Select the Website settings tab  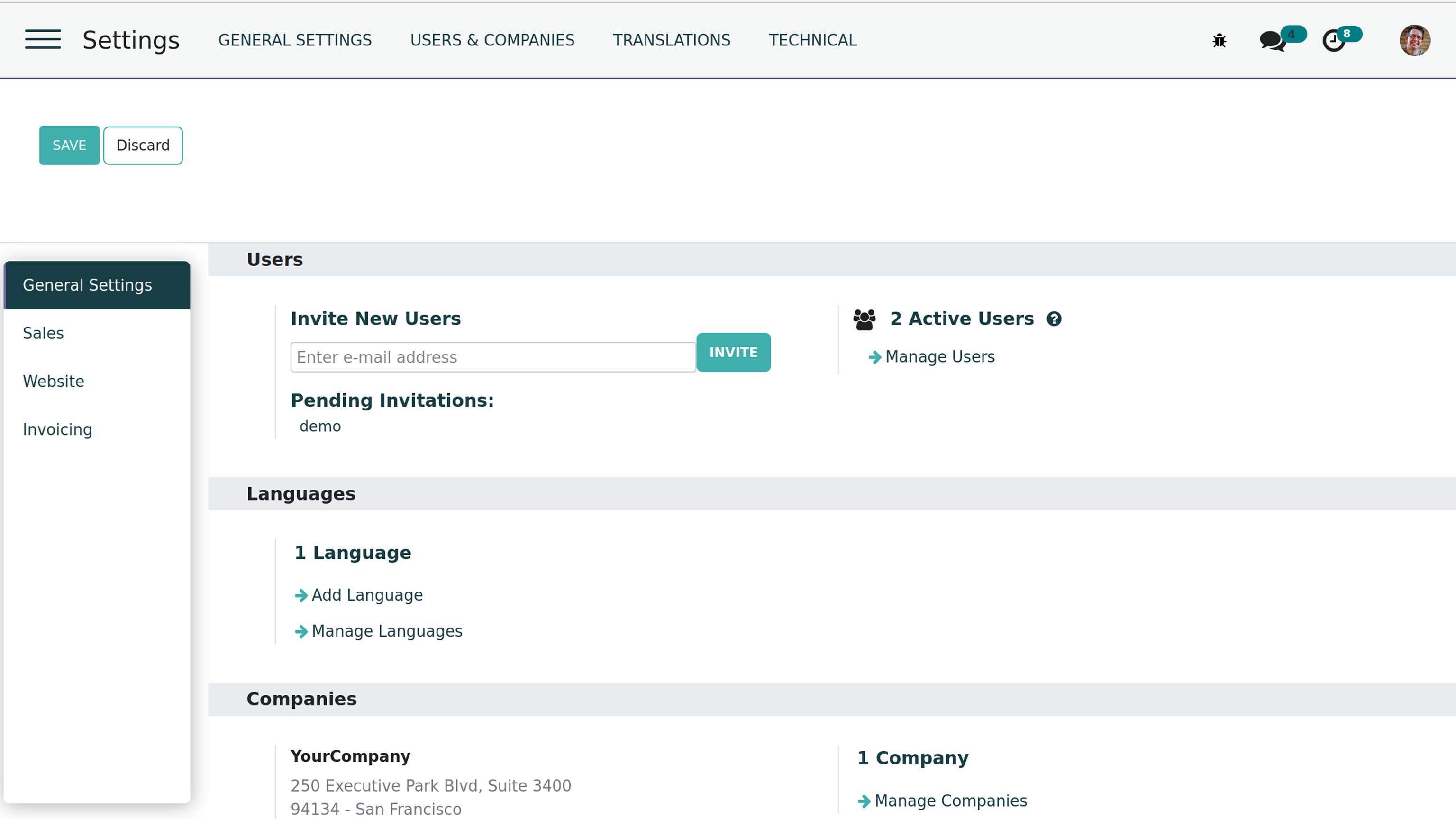[x=53, y=381]
